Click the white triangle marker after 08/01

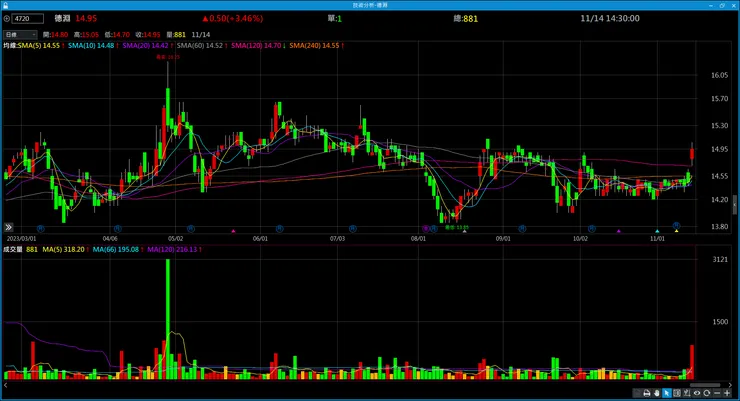coord(464,231)
